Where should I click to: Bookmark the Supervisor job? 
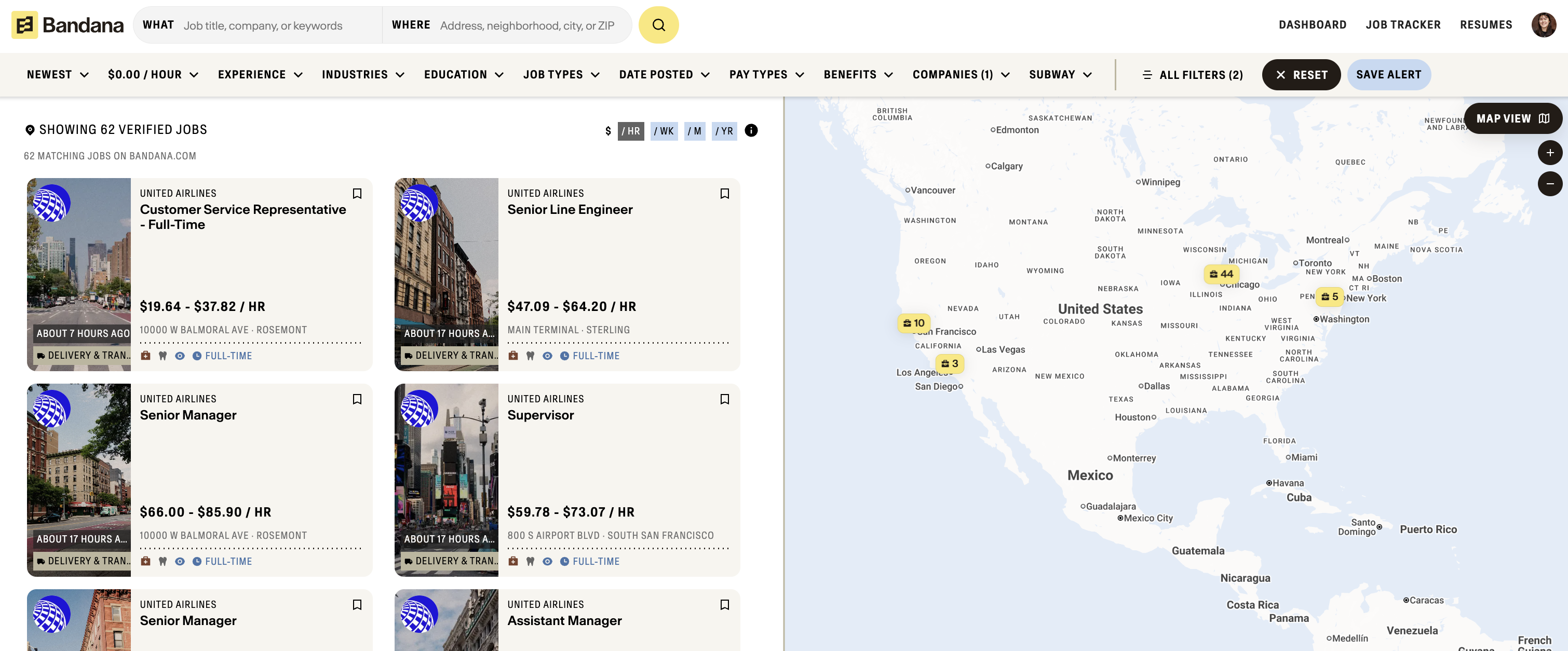tap(724, 399)
